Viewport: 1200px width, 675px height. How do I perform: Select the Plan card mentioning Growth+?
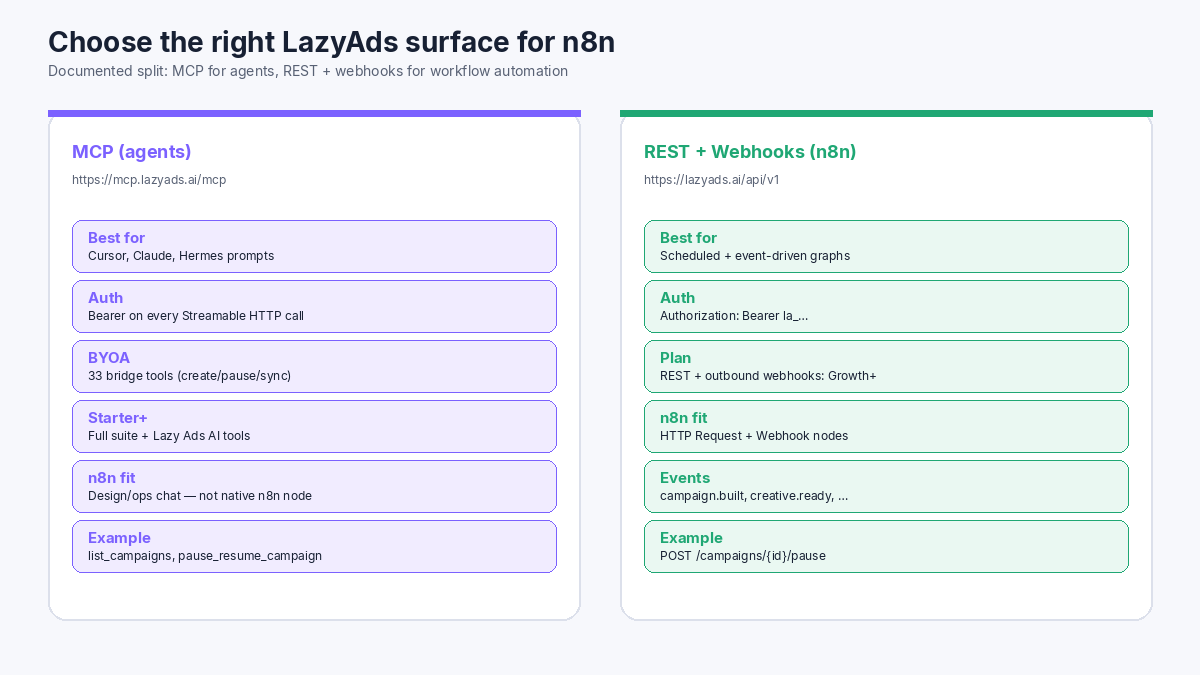[x=886, y=366]
